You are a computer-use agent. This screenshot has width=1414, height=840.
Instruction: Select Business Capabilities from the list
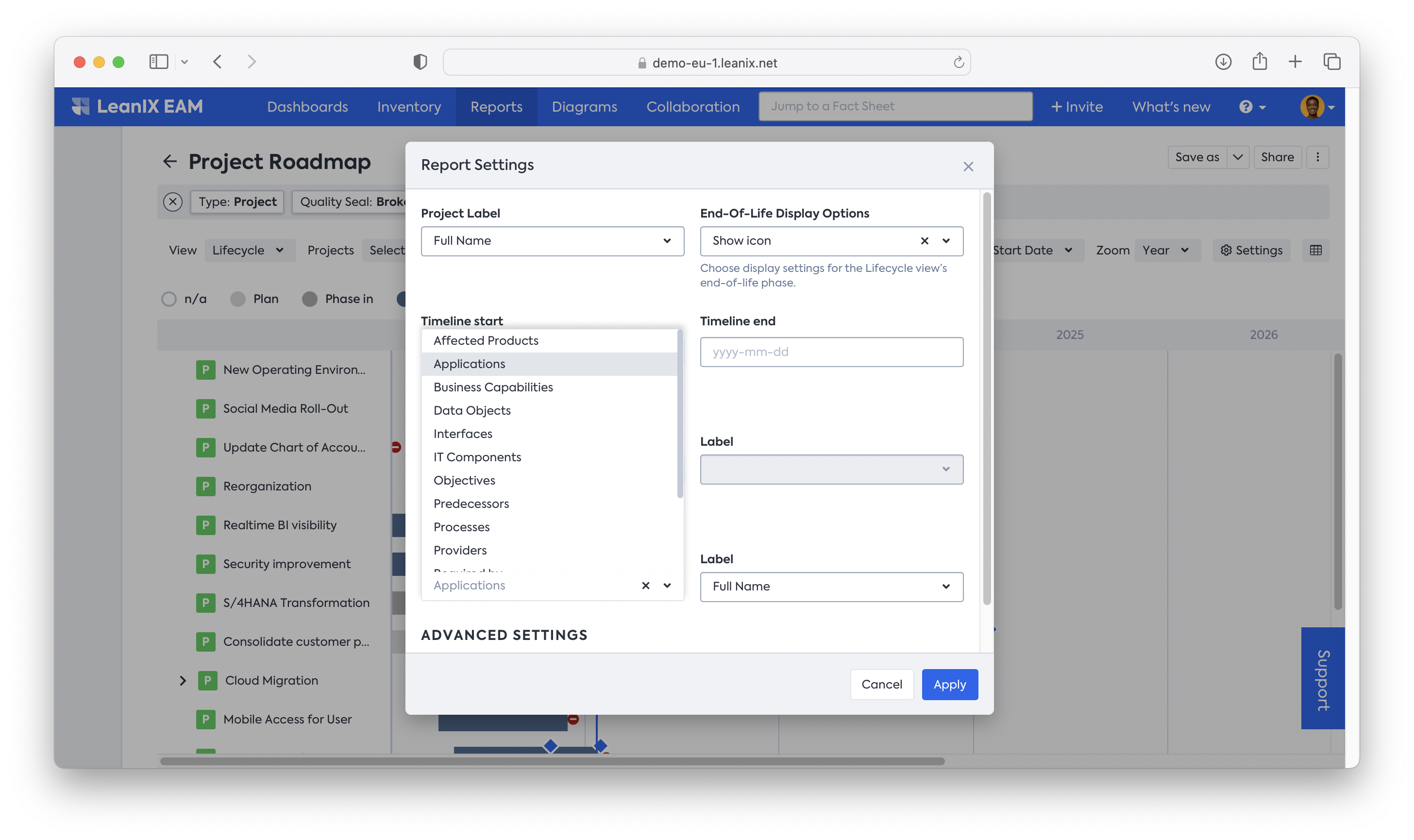493,387
